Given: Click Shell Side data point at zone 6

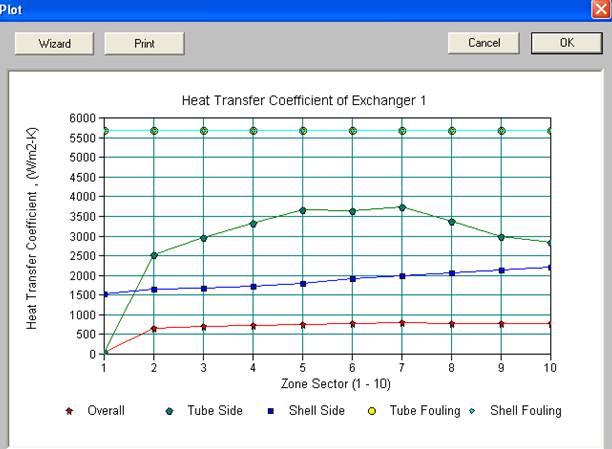Looking at the screenshot, I should tap(352, 279).
